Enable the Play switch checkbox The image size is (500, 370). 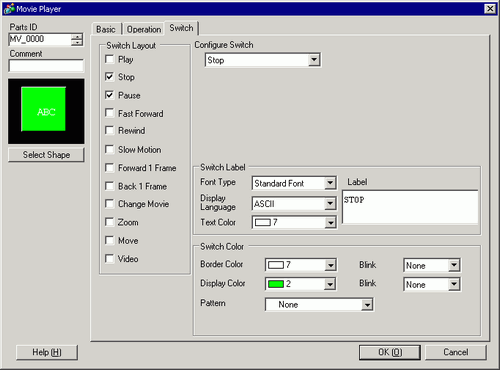point(109,59)
